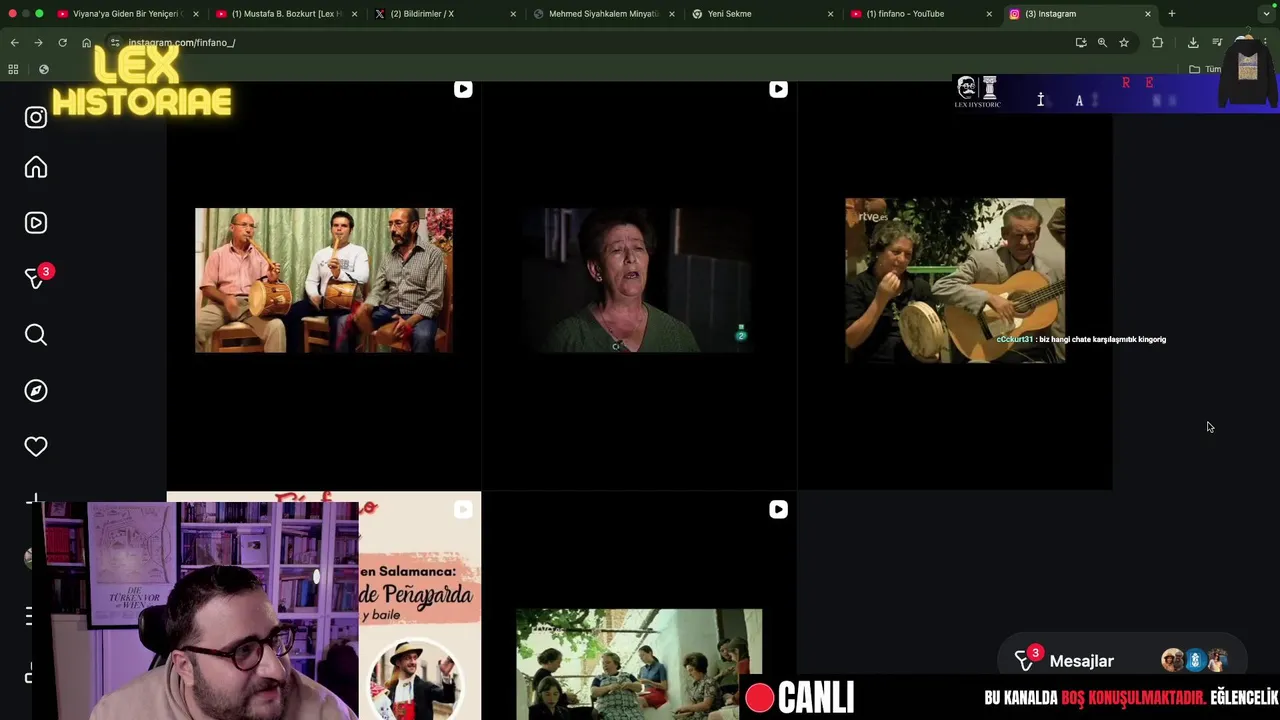Screen dimensions: 1280x720
Task: Open 'Tüm' bookmarks folder
Action: pyautogui.click(x=1206, y=69)
